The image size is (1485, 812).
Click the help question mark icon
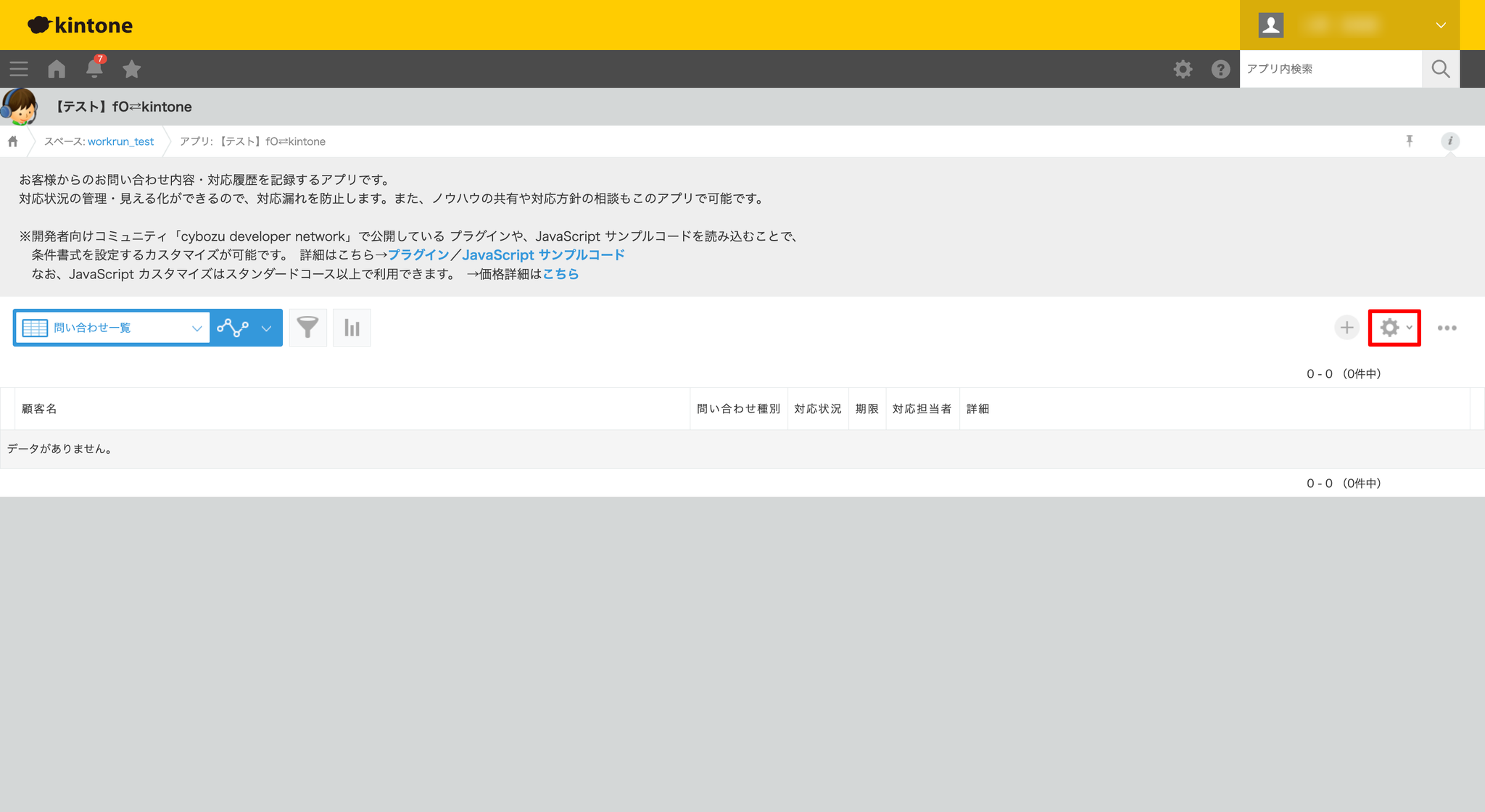coord(1220,69)
